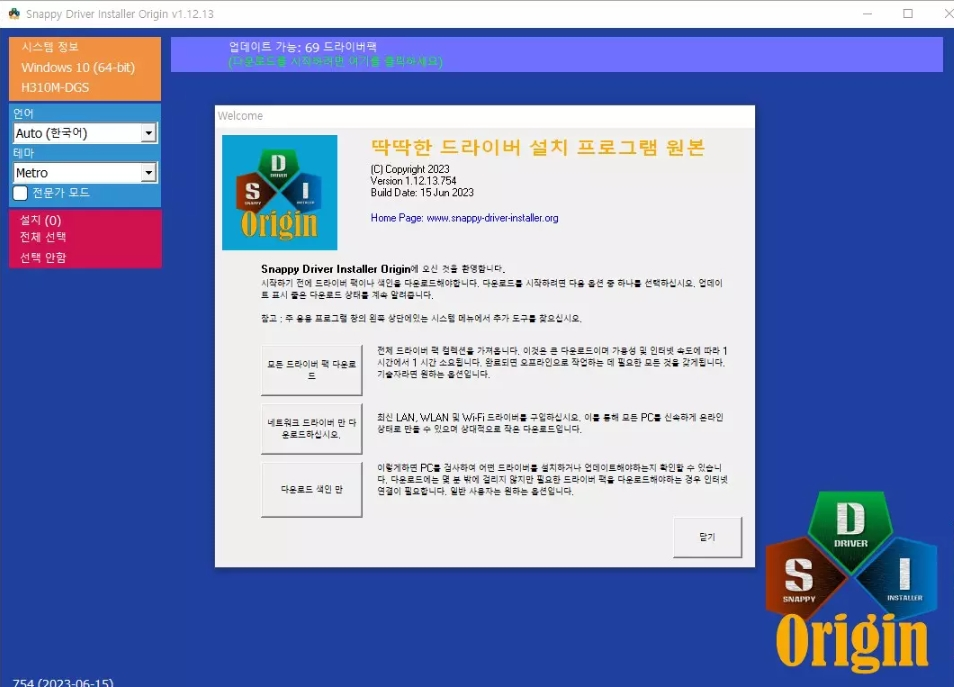Enable the 전문가 모드 checkbox
Image resolution: width=954 pixels, height=687 pixels.
coord(21,193)
